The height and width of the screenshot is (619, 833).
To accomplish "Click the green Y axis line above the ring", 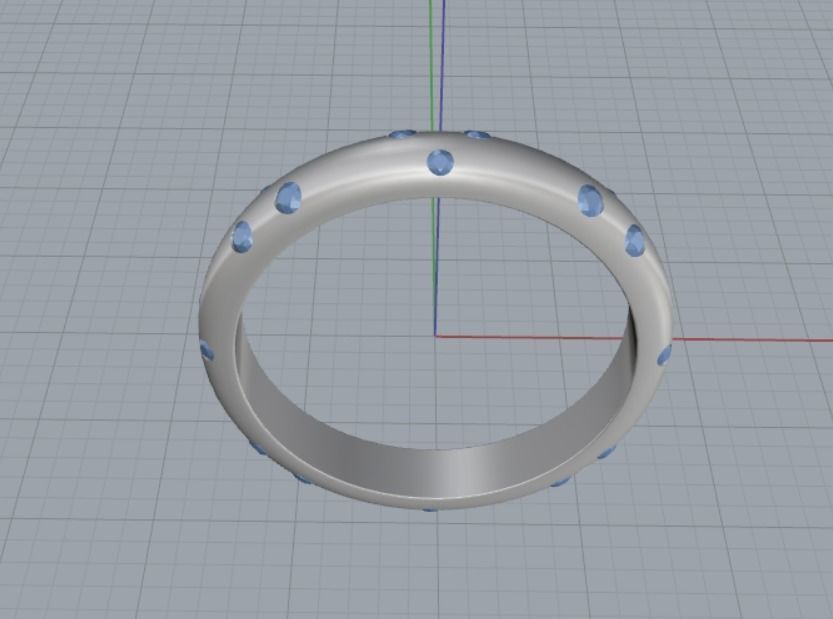I will pos(431,64).
